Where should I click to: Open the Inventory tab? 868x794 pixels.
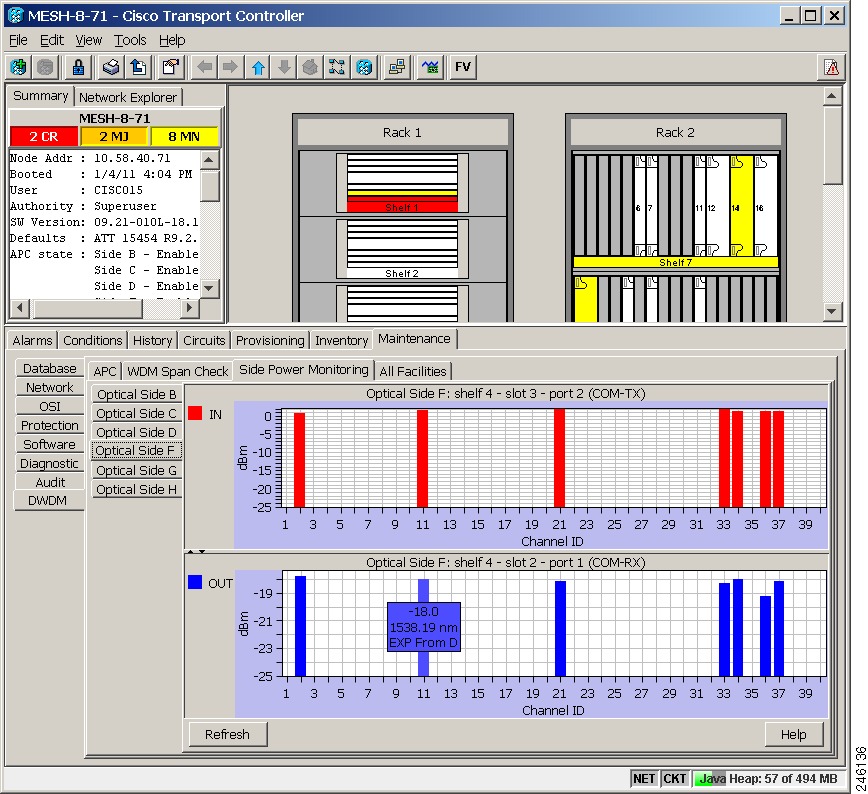tap(342, 341)
